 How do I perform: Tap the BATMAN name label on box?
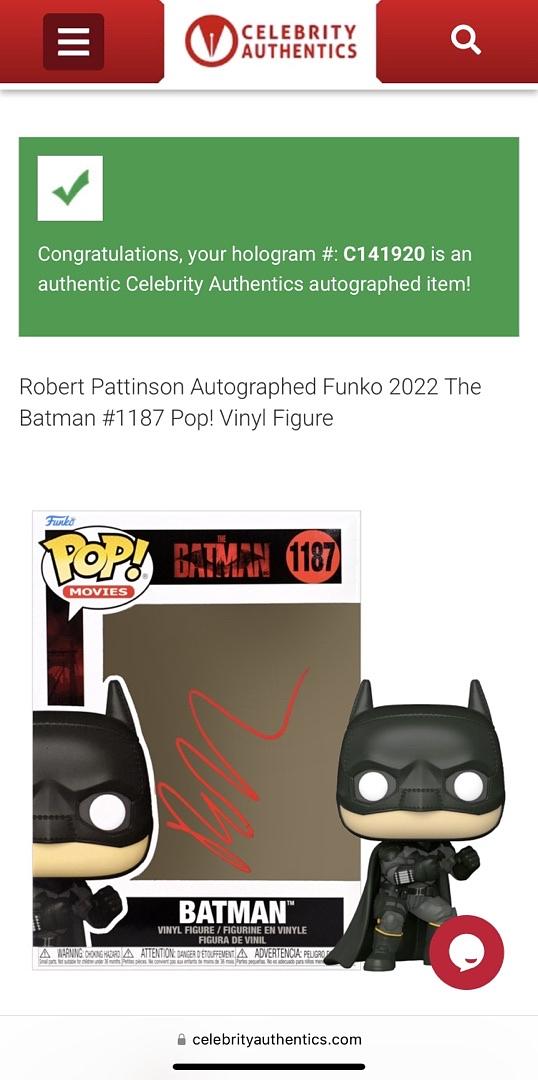pyautogui.click(x=232, y=912)
